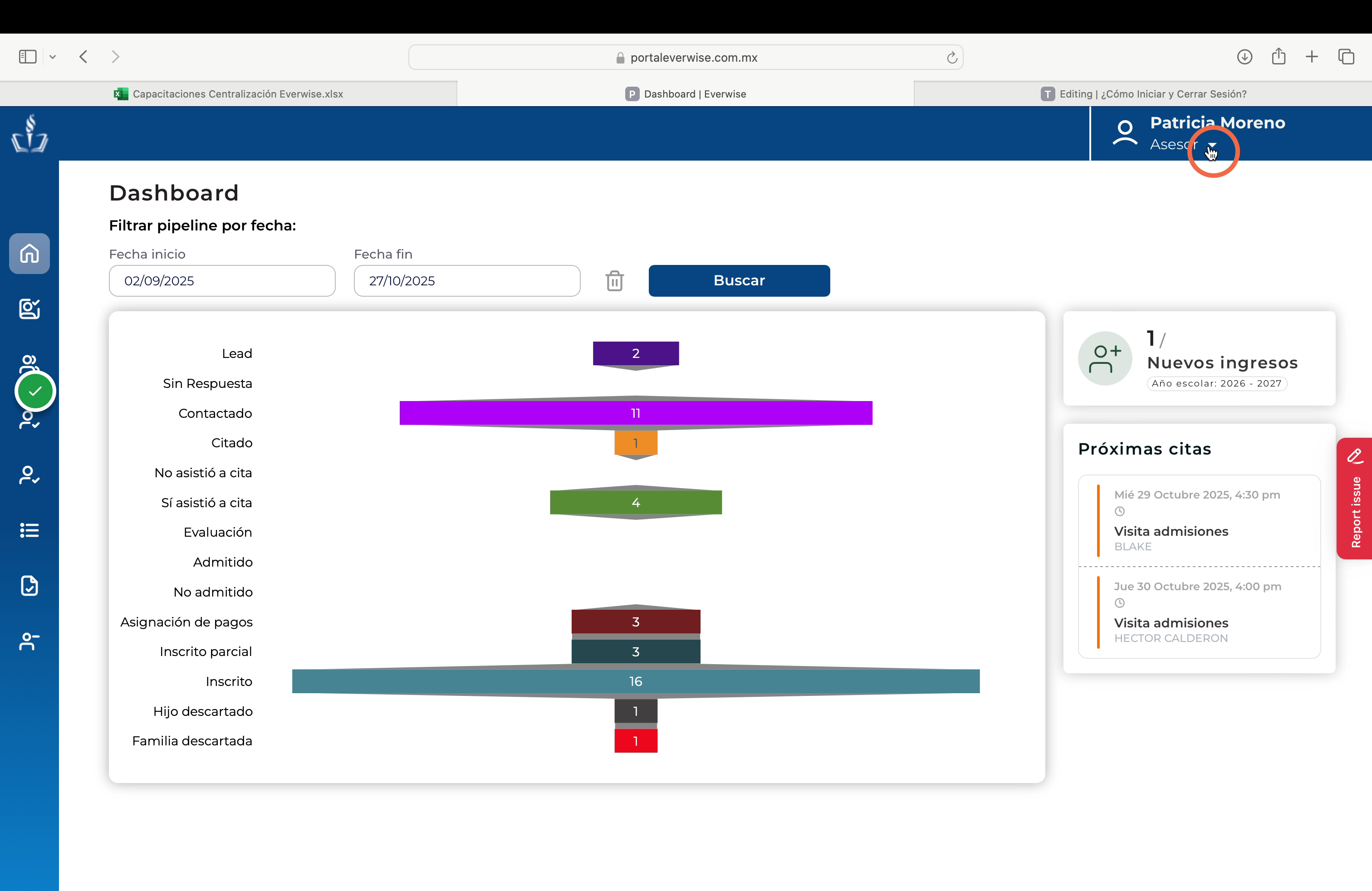Open the Home dashboard sidebar icon
The height and width of the screenshot is (891, 1372).
[x=29, y=254]
